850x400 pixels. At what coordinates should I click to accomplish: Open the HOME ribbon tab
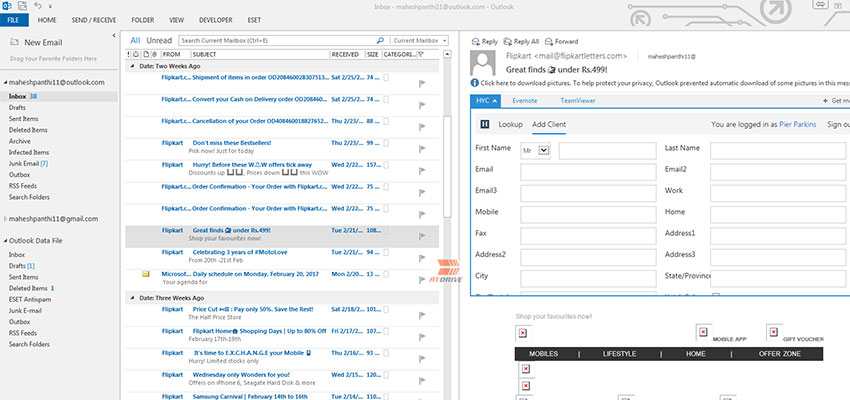click(47, 20)
